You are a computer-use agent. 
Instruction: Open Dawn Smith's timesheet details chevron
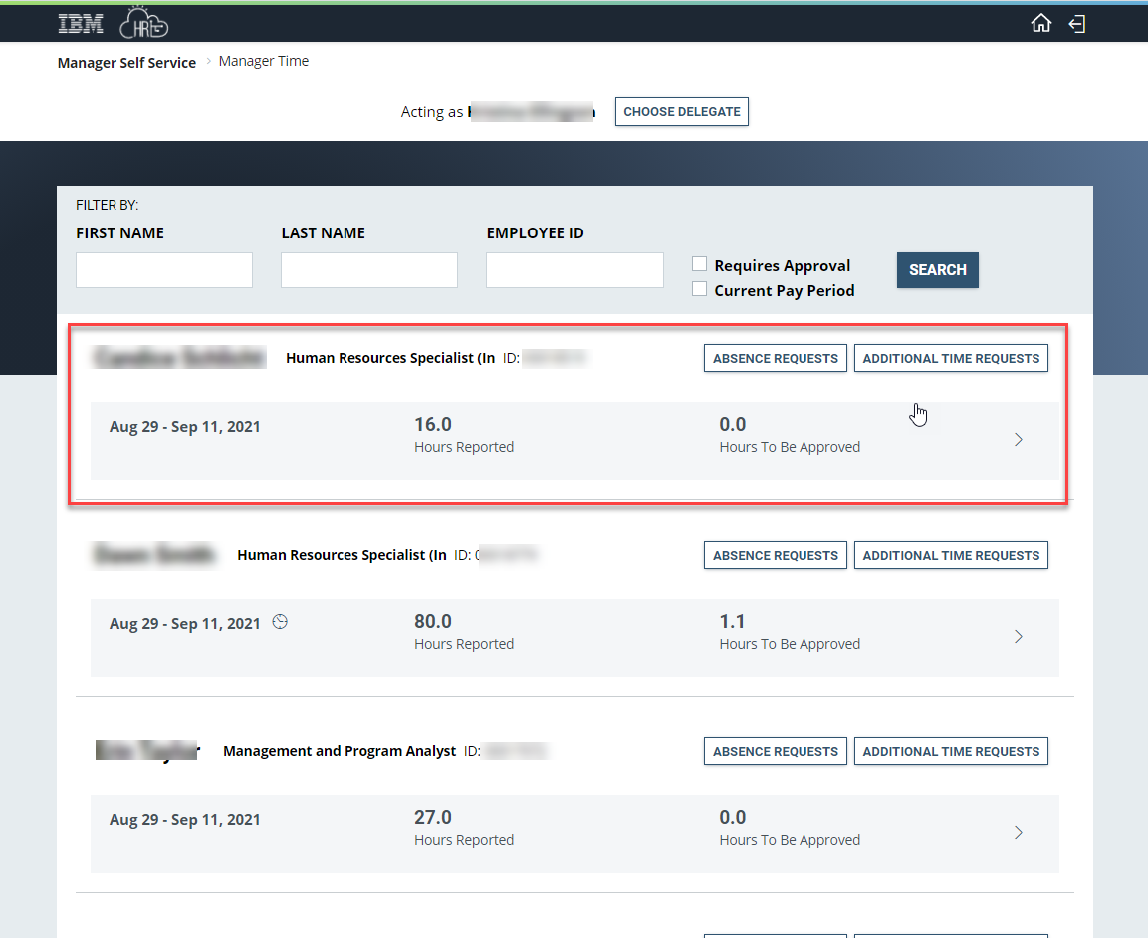click(x=1019, y=636)
